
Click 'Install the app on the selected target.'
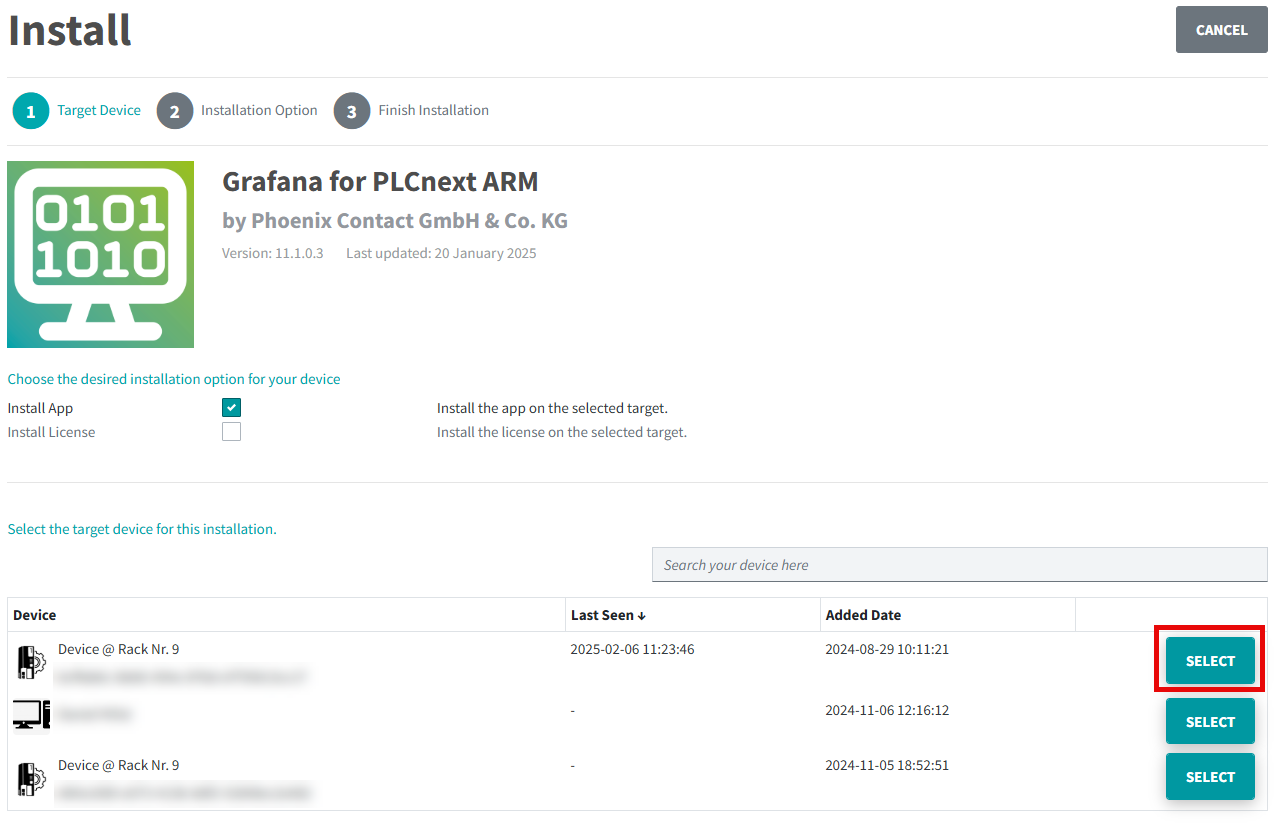coord(552,408)
